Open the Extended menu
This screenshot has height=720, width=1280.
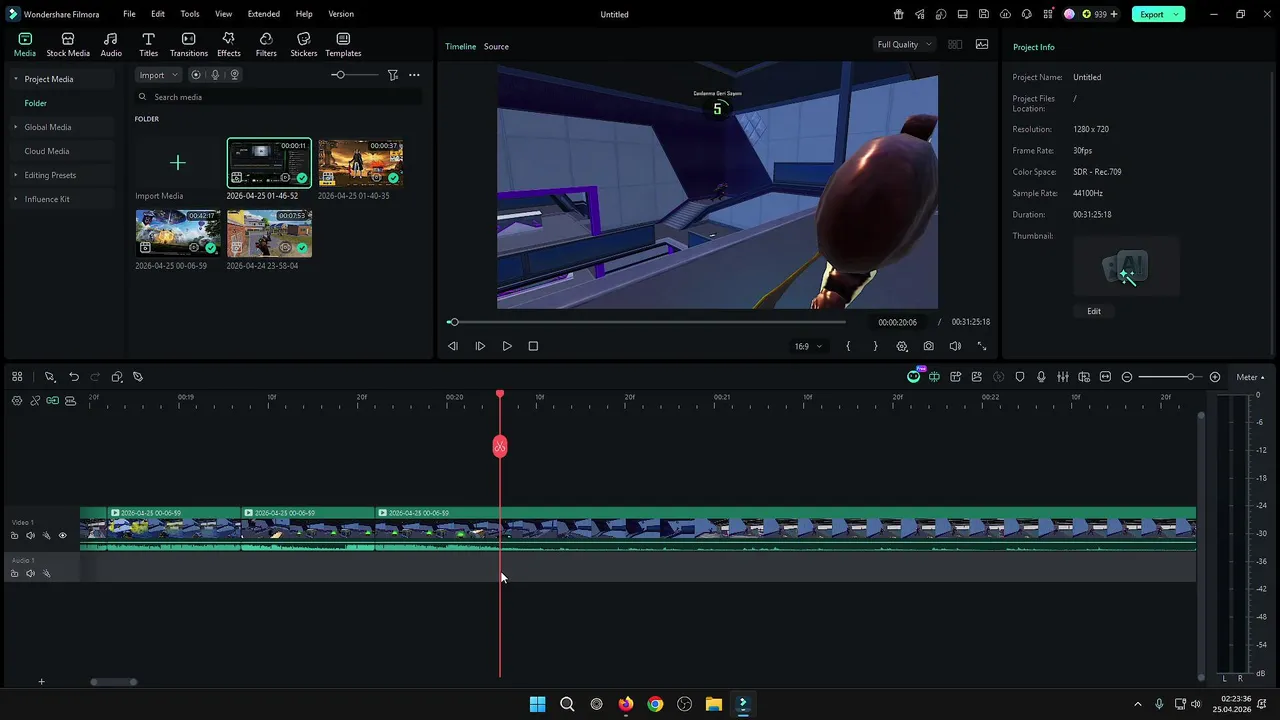(264, 14)
